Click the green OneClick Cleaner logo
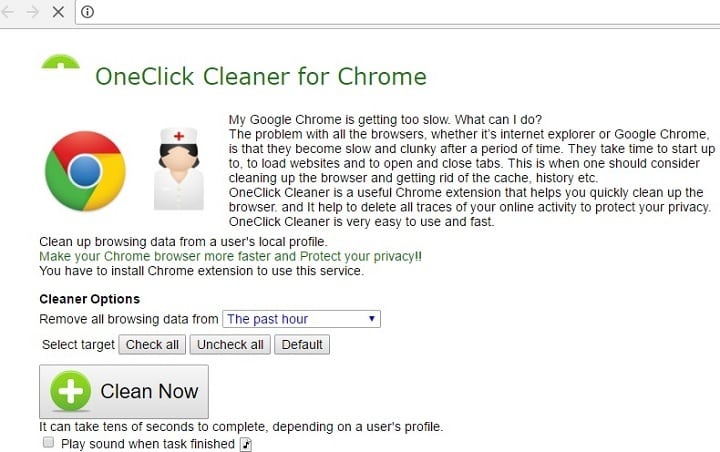Image resolution: width=720 pixels, height=452 pixels. (x=60, y=62)
